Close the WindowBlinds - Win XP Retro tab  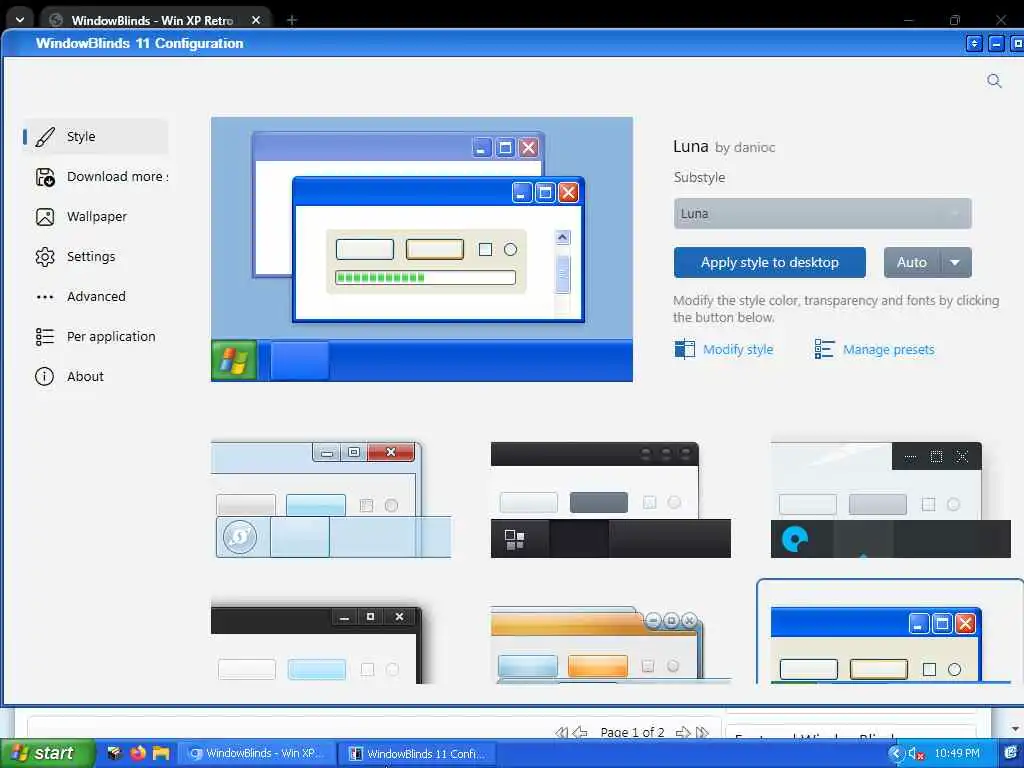[x=256, y=20]
